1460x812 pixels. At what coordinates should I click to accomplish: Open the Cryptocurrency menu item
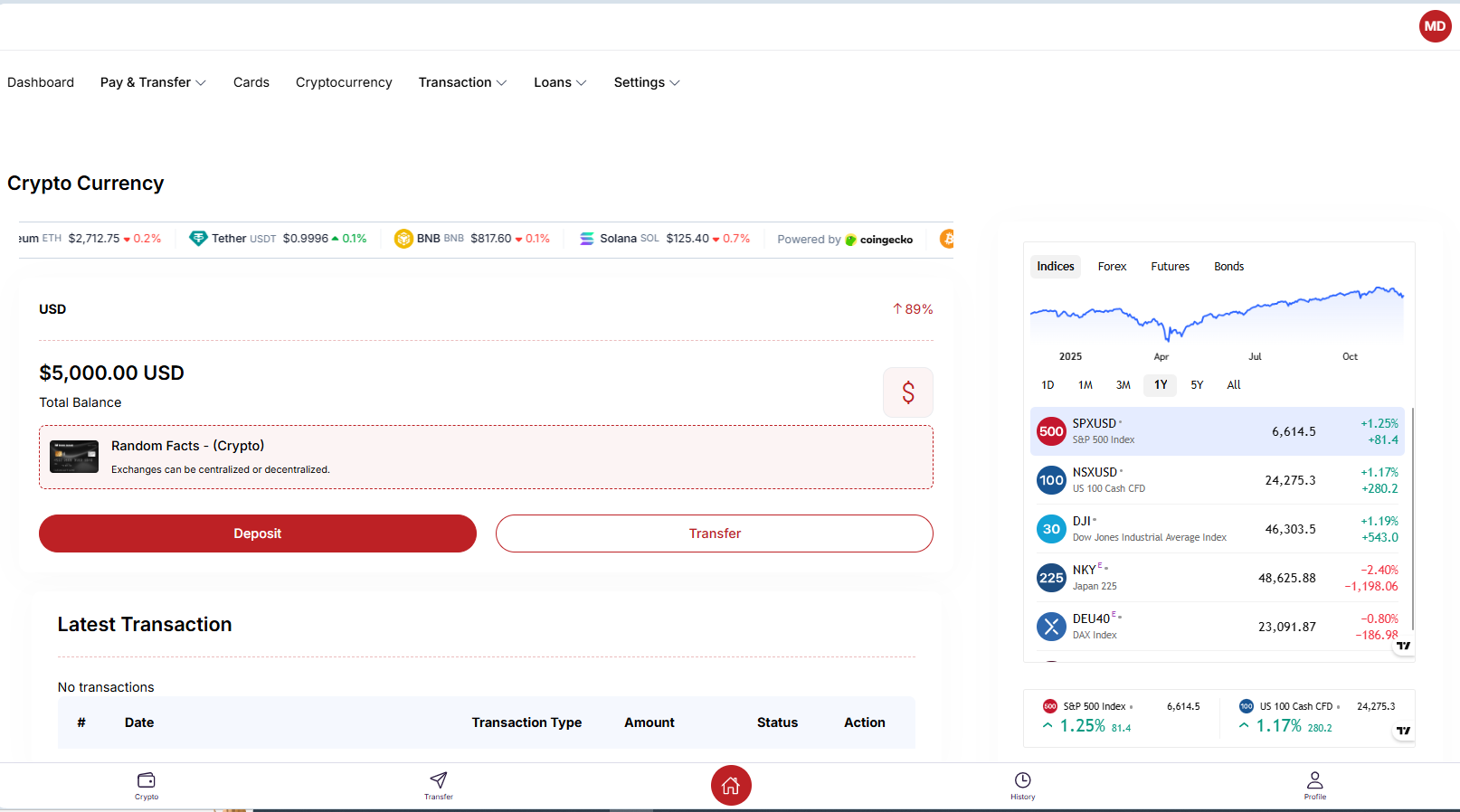point(344,82)
